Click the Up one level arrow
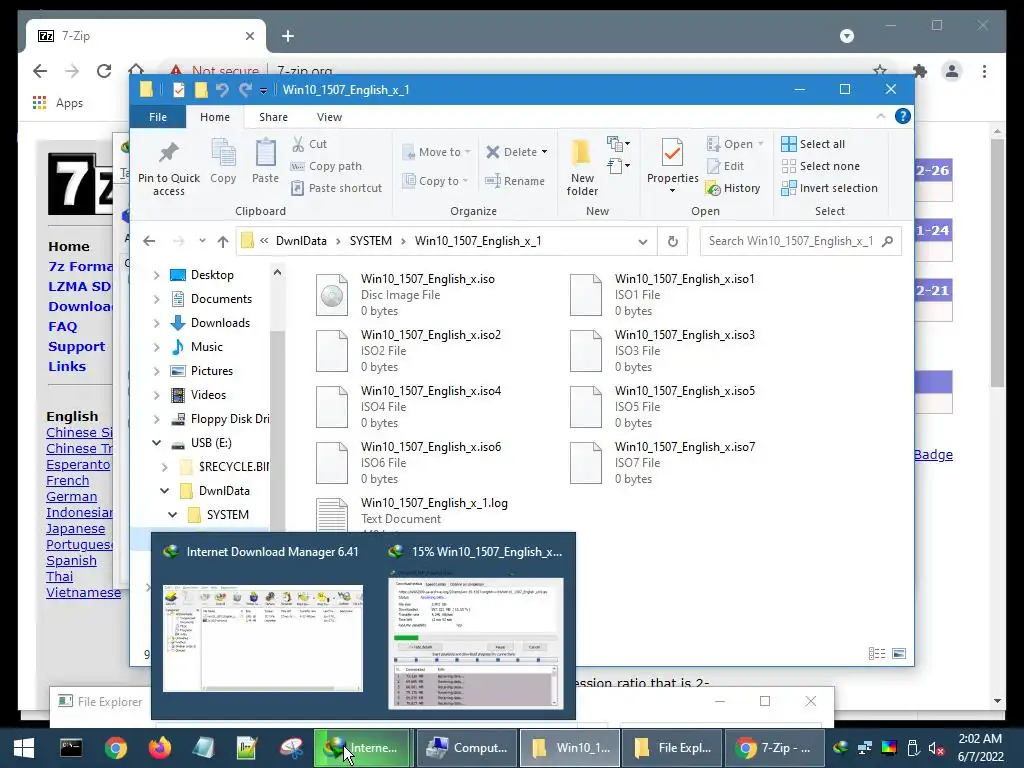This screenshot has height=768, width=1024. tap(223, 242)
